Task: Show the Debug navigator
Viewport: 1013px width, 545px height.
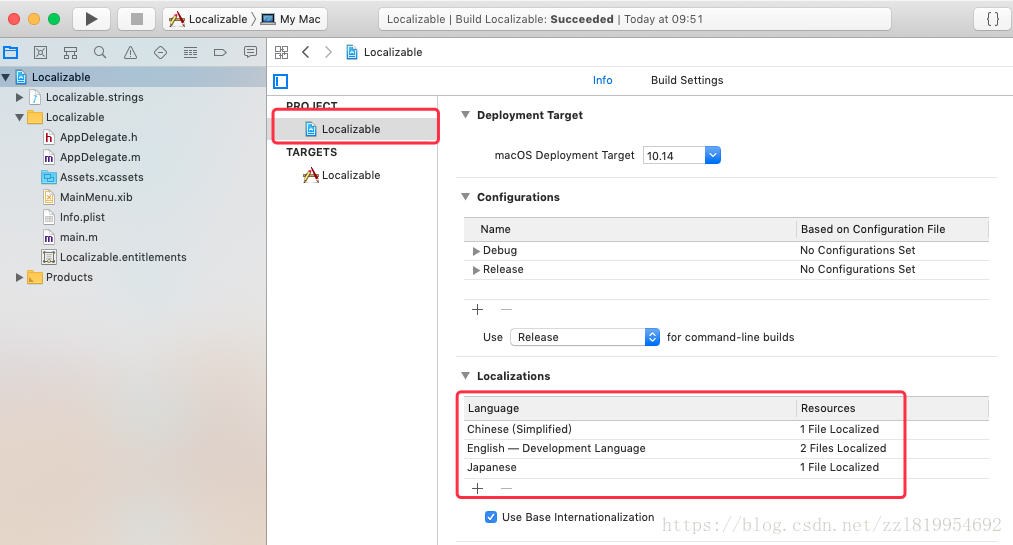Action: (x=190, y=52)
